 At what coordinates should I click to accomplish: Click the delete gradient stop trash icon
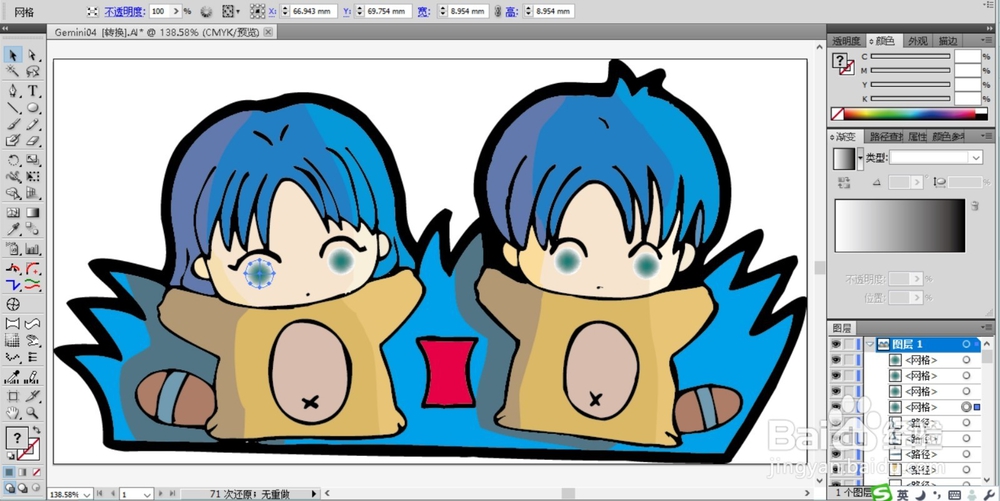974,206
